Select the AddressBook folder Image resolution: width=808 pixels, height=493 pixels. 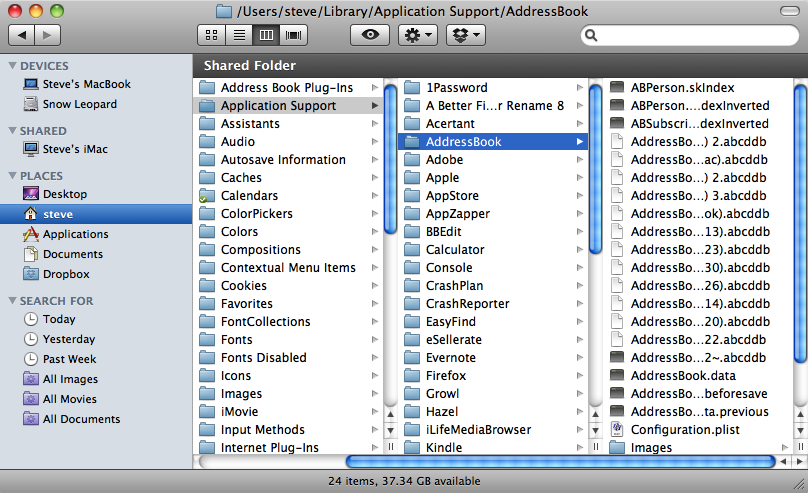[493, 142]
